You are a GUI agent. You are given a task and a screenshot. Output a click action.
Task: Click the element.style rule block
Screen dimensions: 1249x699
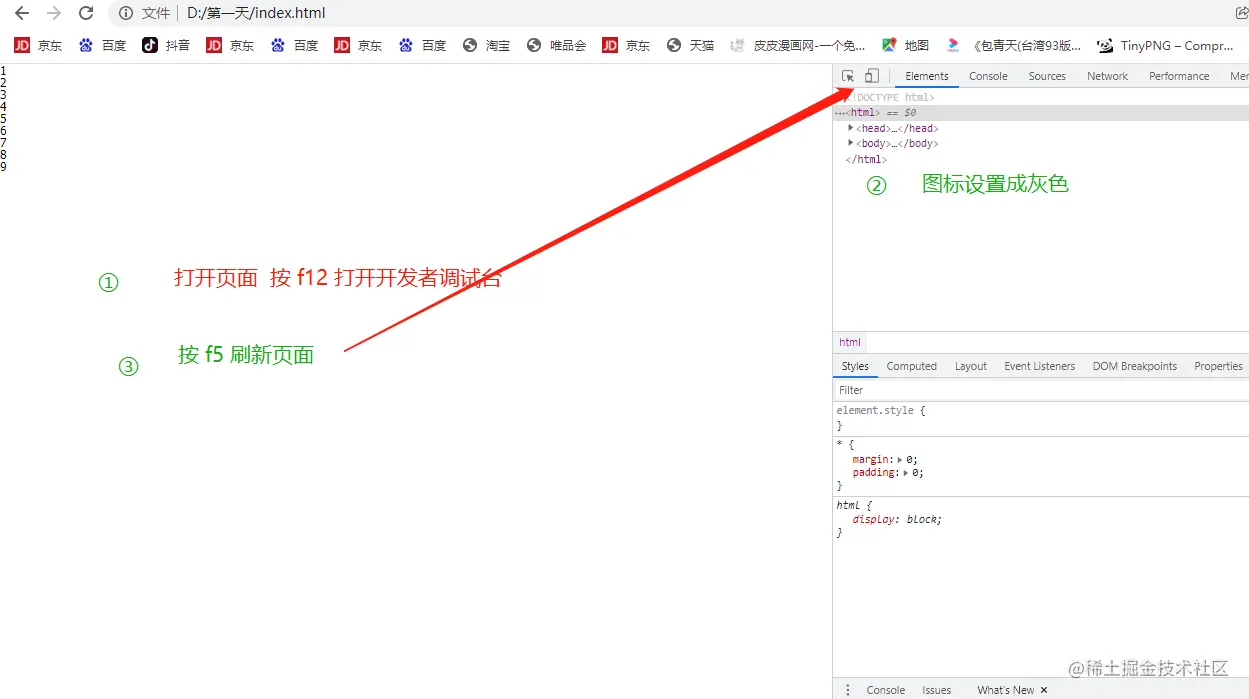point(1041,418)
